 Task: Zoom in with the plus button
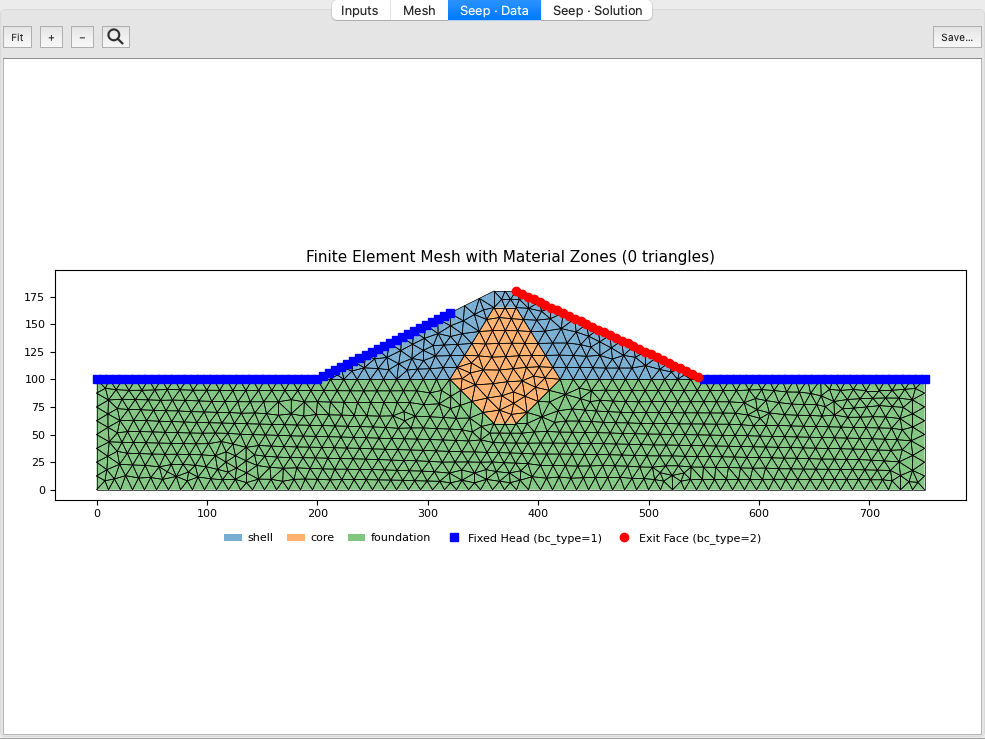(52, 37)
